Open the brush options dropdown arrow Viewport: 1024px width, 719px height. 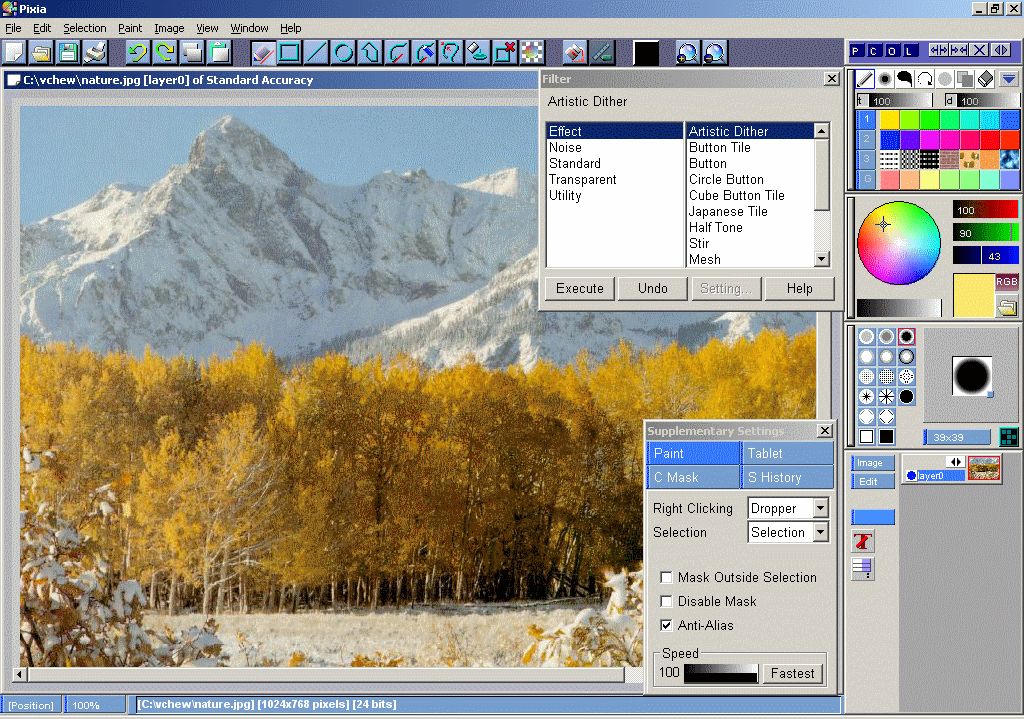[1009, 79]
